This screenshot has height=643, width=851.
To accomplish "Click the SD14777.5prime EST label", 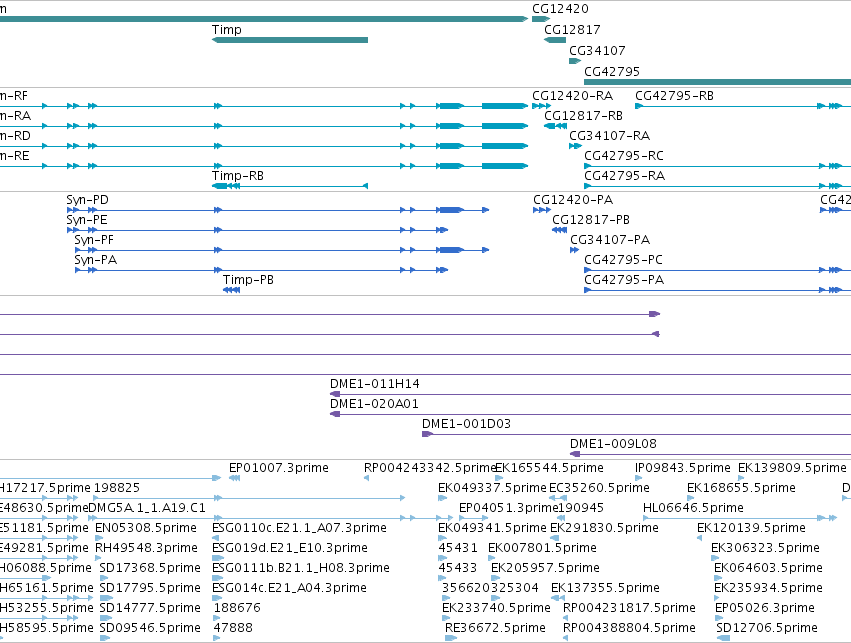I will [150, 609].
